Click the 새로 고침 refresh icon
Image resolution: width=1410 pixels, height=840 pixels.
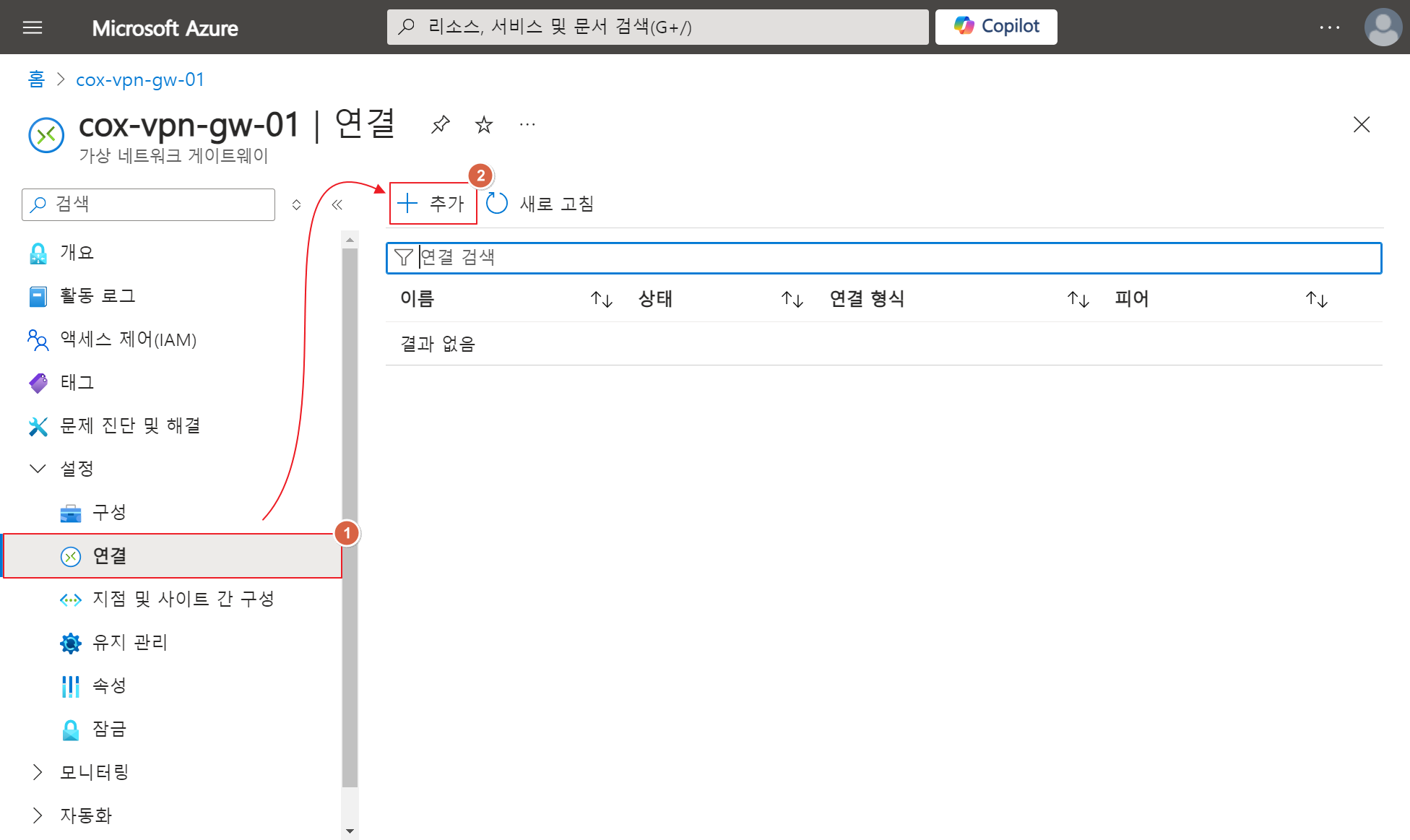(x=497, y=204)
